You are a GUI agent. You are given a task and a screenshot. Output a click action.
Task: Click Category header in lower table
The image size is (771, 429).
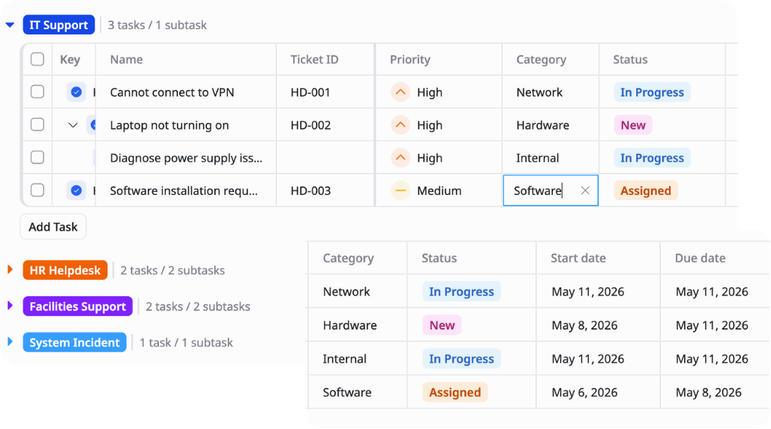(348, 258)
